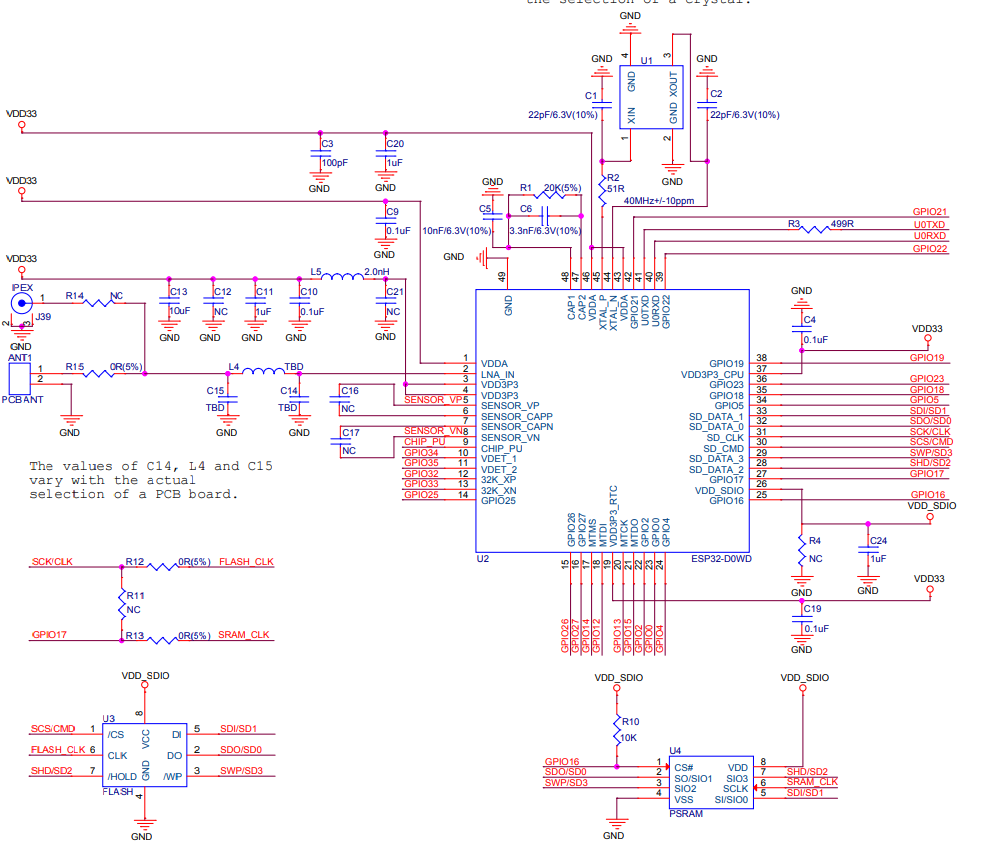This screenshot has height=861, width=1001.
Task: Select the U4 PSRAM chip symbol
Action: (711, 782)
